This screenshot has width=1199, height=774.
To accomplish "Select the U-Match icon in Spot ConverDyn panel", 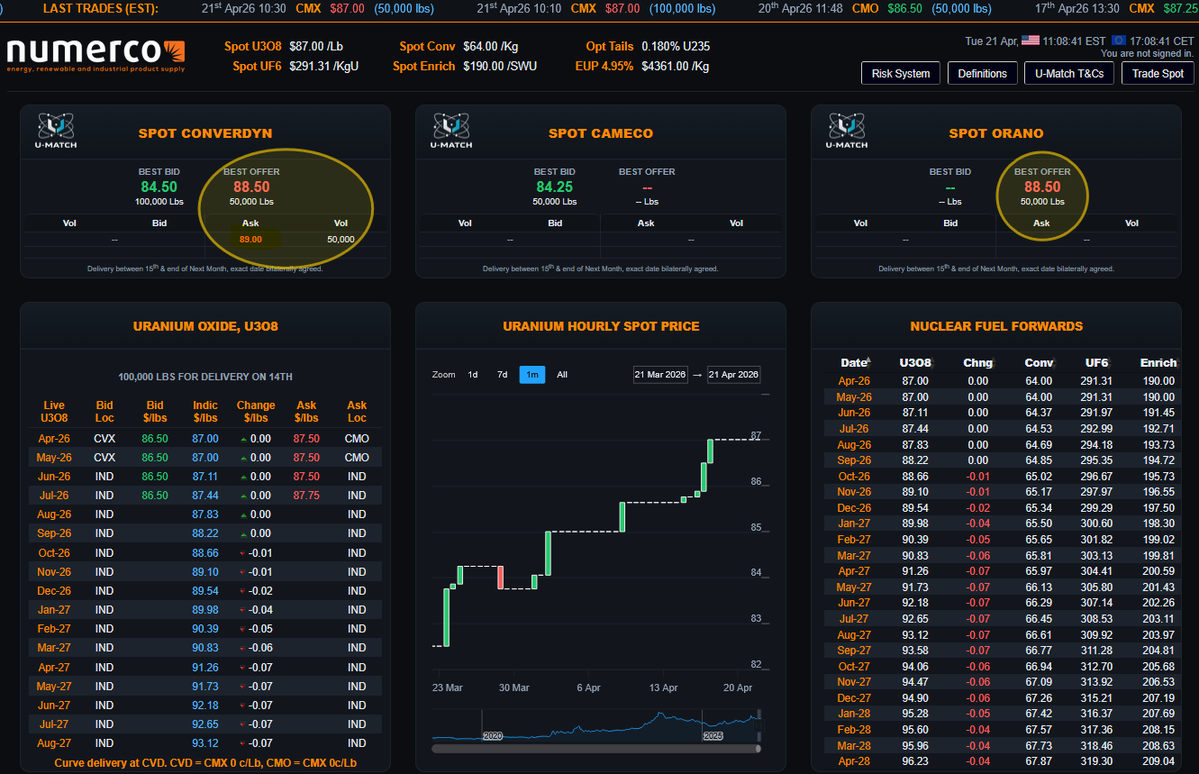I will point(55,128).
